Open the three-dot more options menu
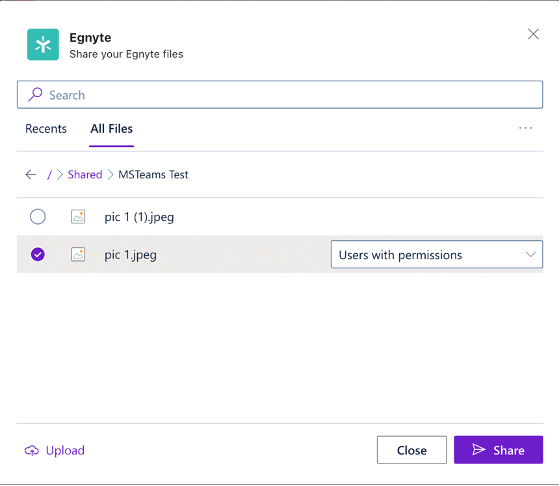560x486 pixels. coord(525,128)
